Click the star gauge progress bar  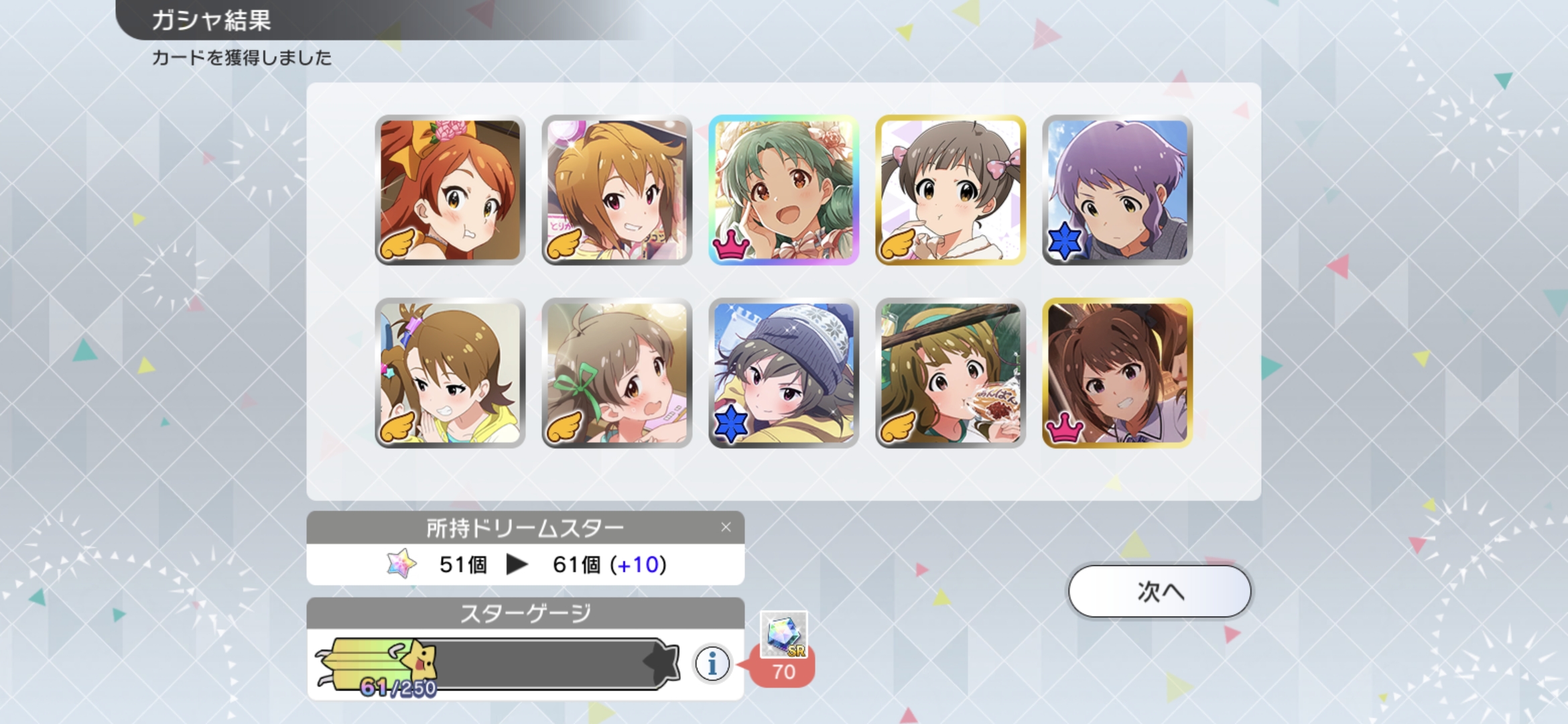497,664
